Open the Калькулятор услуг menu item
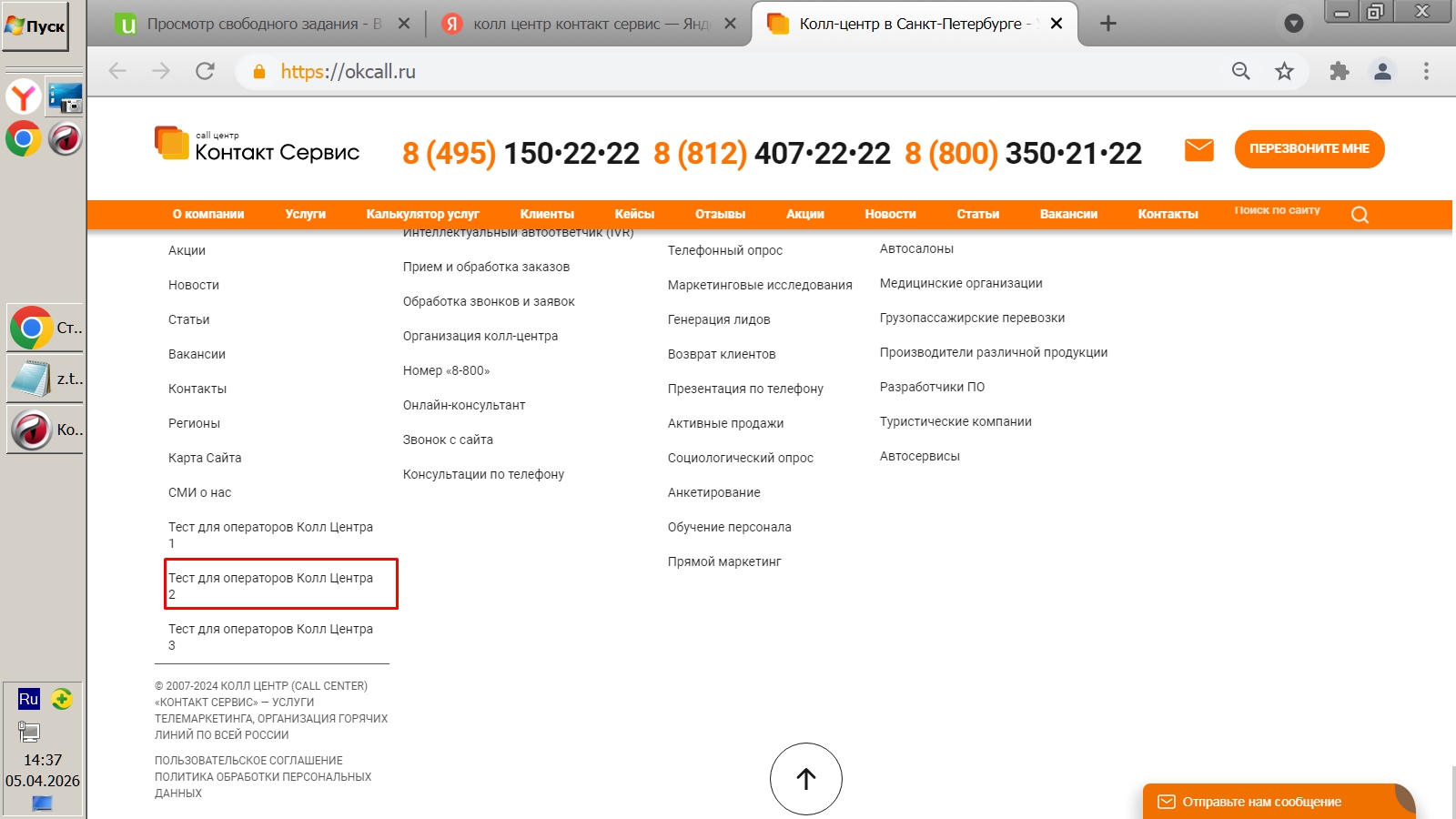This screenshot has height=819, width=1456. click(422, 215)
